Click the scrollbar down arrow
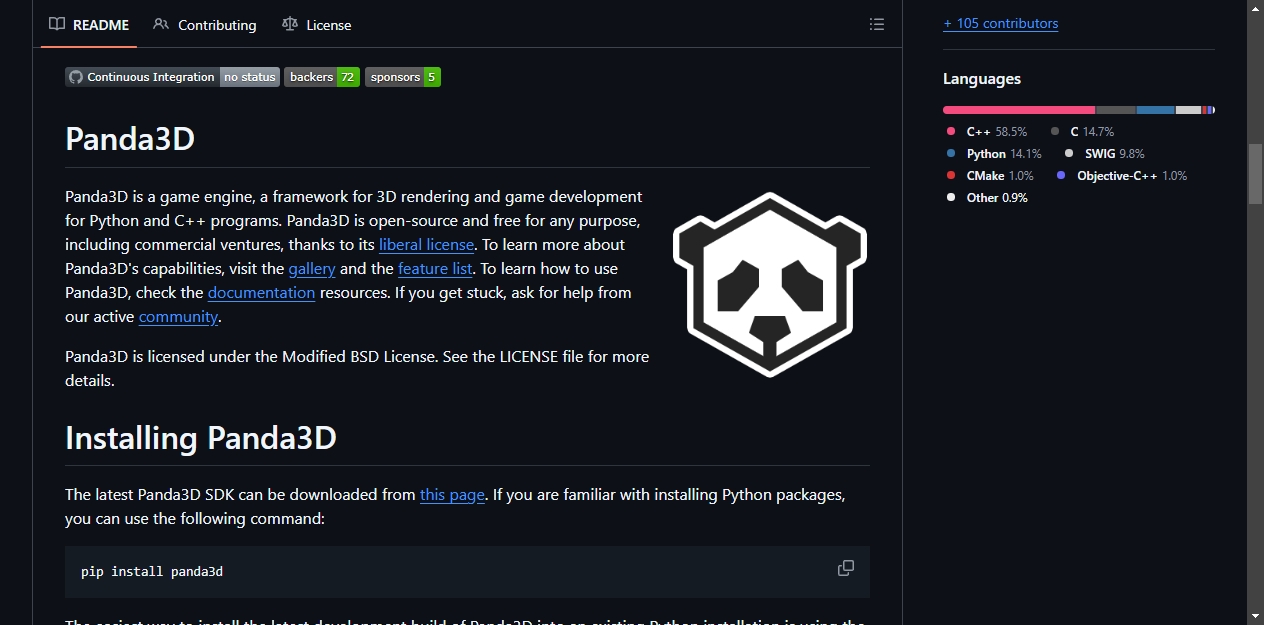Viewport: 1264px width, 625px height. click(1255, 616)
